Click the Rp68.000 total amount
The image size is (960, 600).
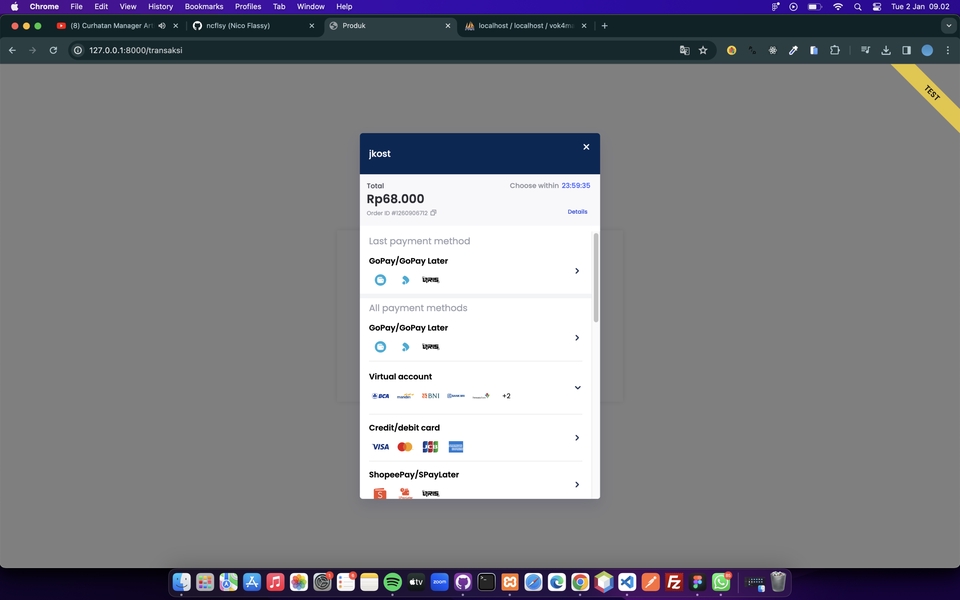(395, 199)
